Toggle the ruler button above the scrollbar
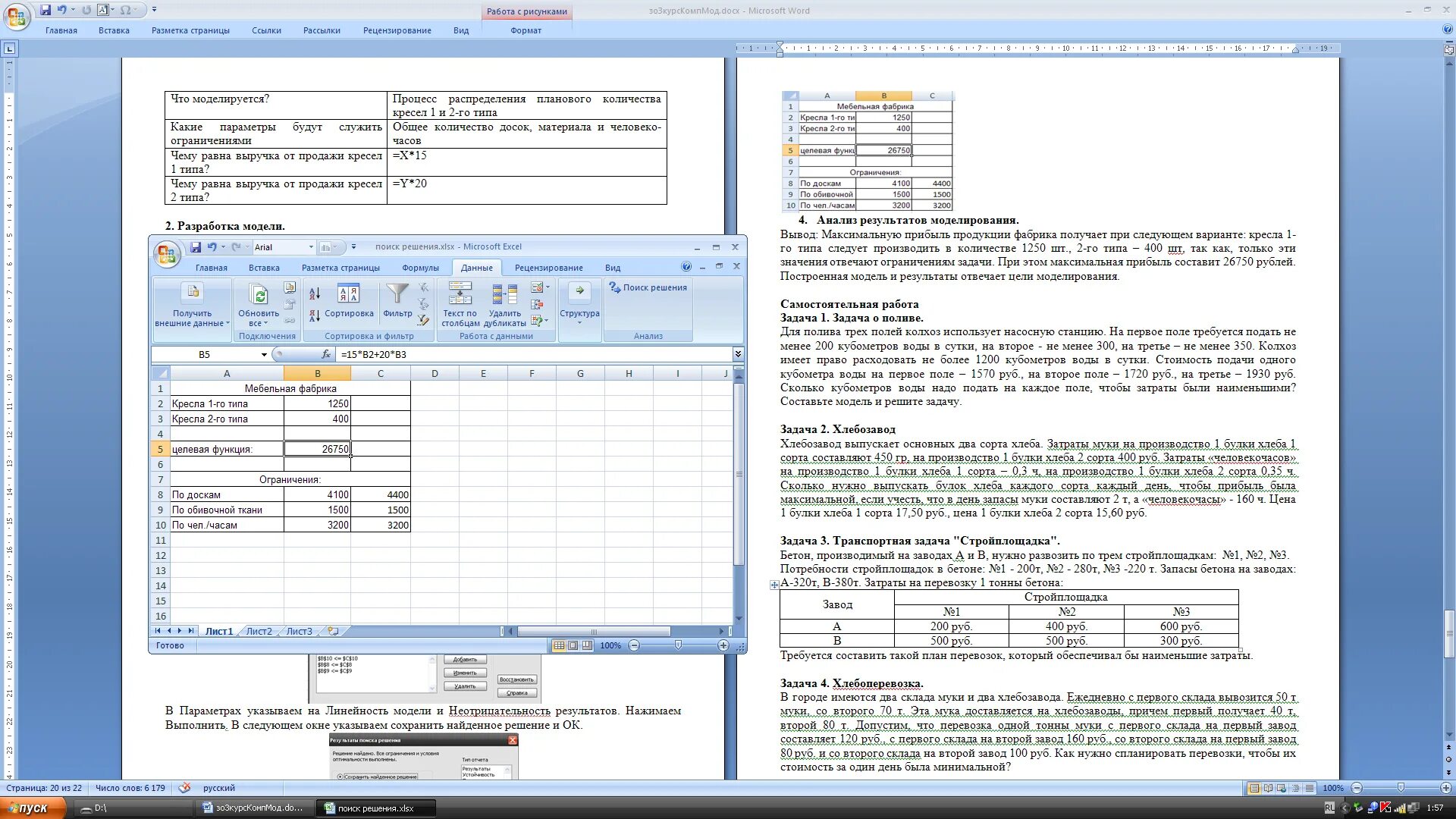This screenshot has height=819, width=1456. pyautogui.click(x=1449, y=49)
